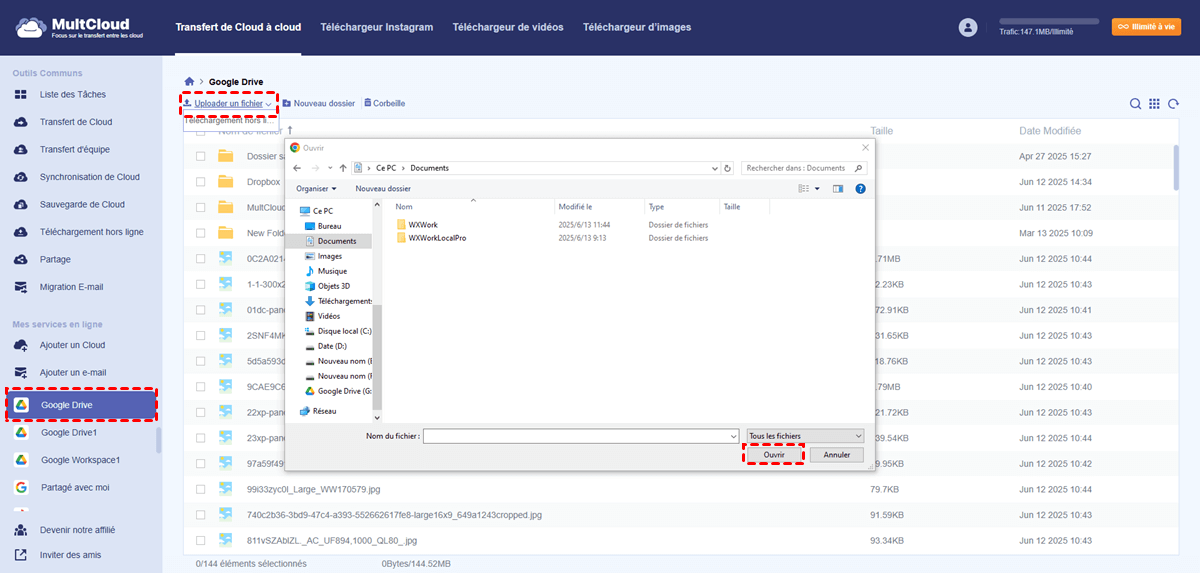Open Synchronisation de Cloud in sidebar
Screen dimensions: 1200x573
89,177
